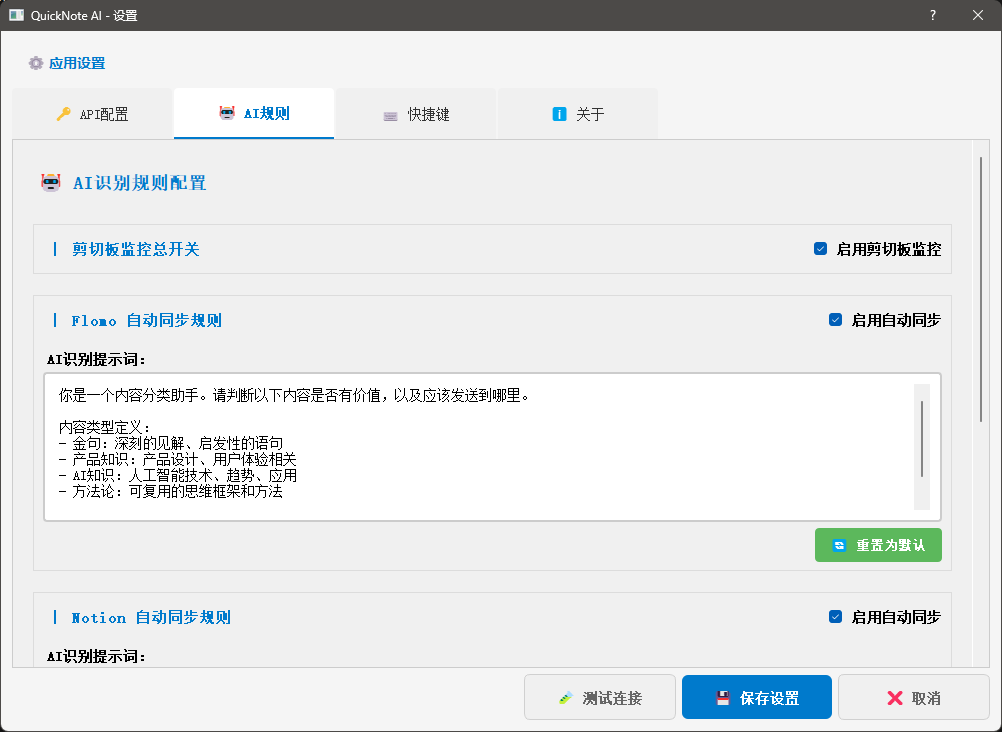Click the Flomo prompt text box scrollbar

click(921, 440)
